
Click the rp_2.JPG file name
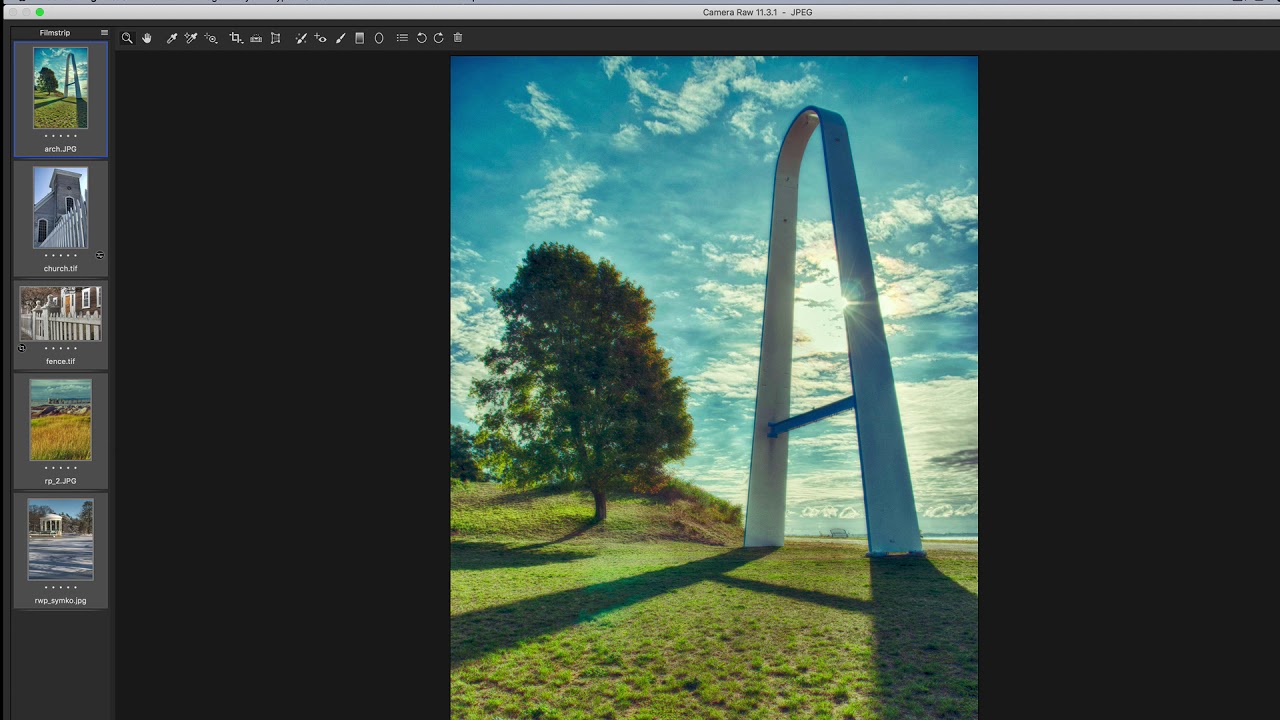pyautogui.click(x=60, y=481)
